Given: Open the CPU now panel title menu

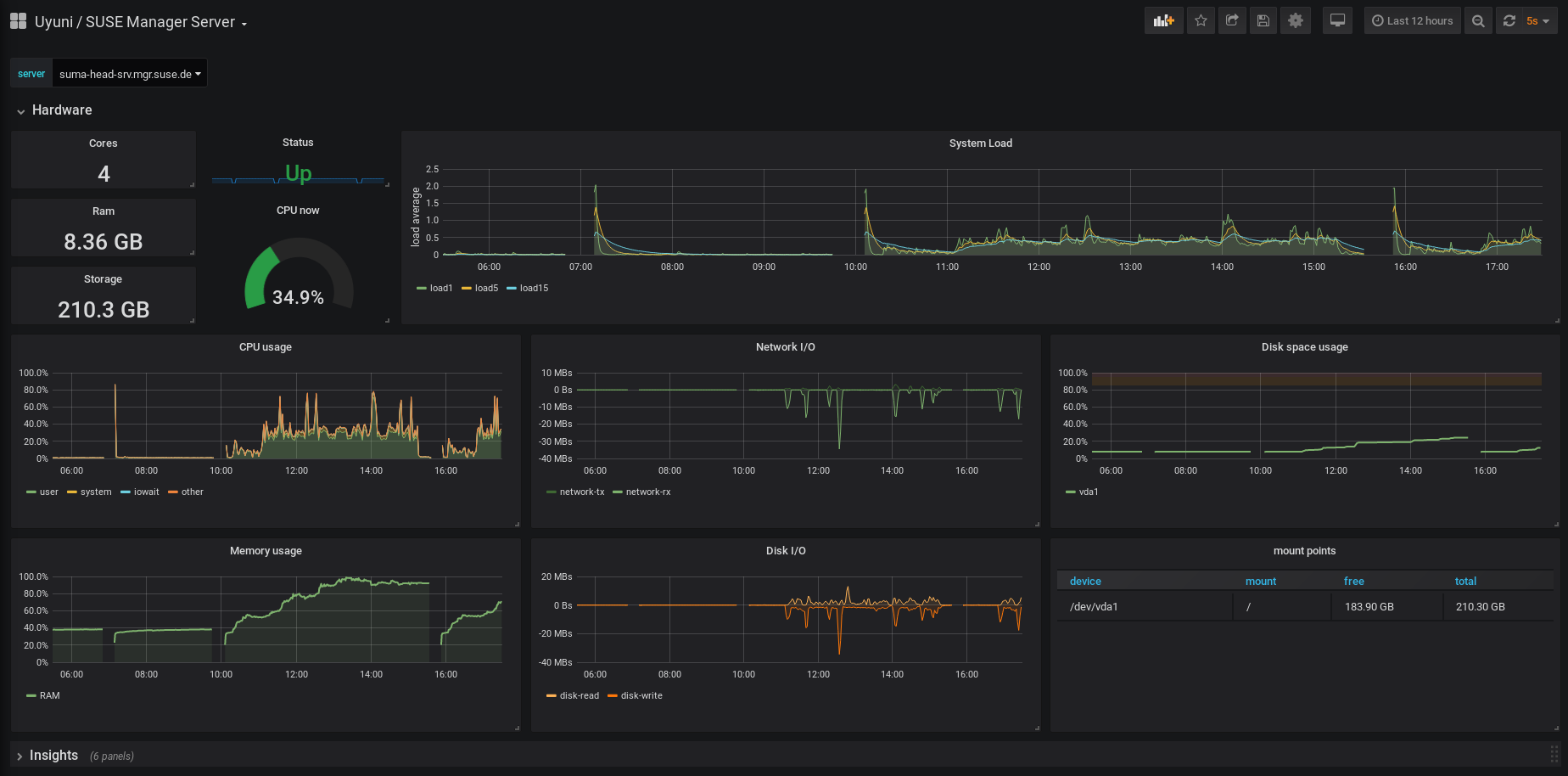Looking at the screenshot, I should click(x=298, y=211).
